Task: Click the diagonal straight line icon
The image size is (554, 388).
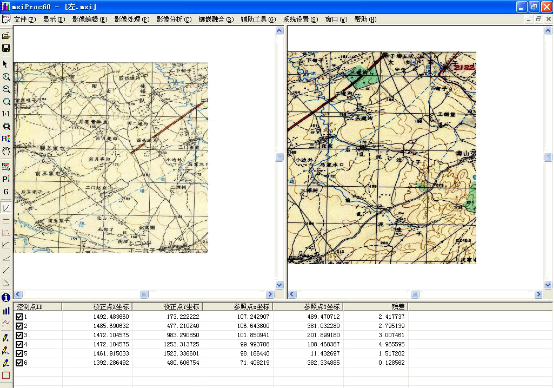Action: 6,270
